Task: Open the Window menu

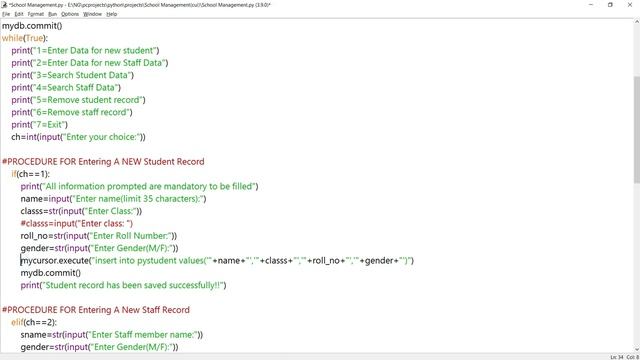Action: [x=92, y=14]
